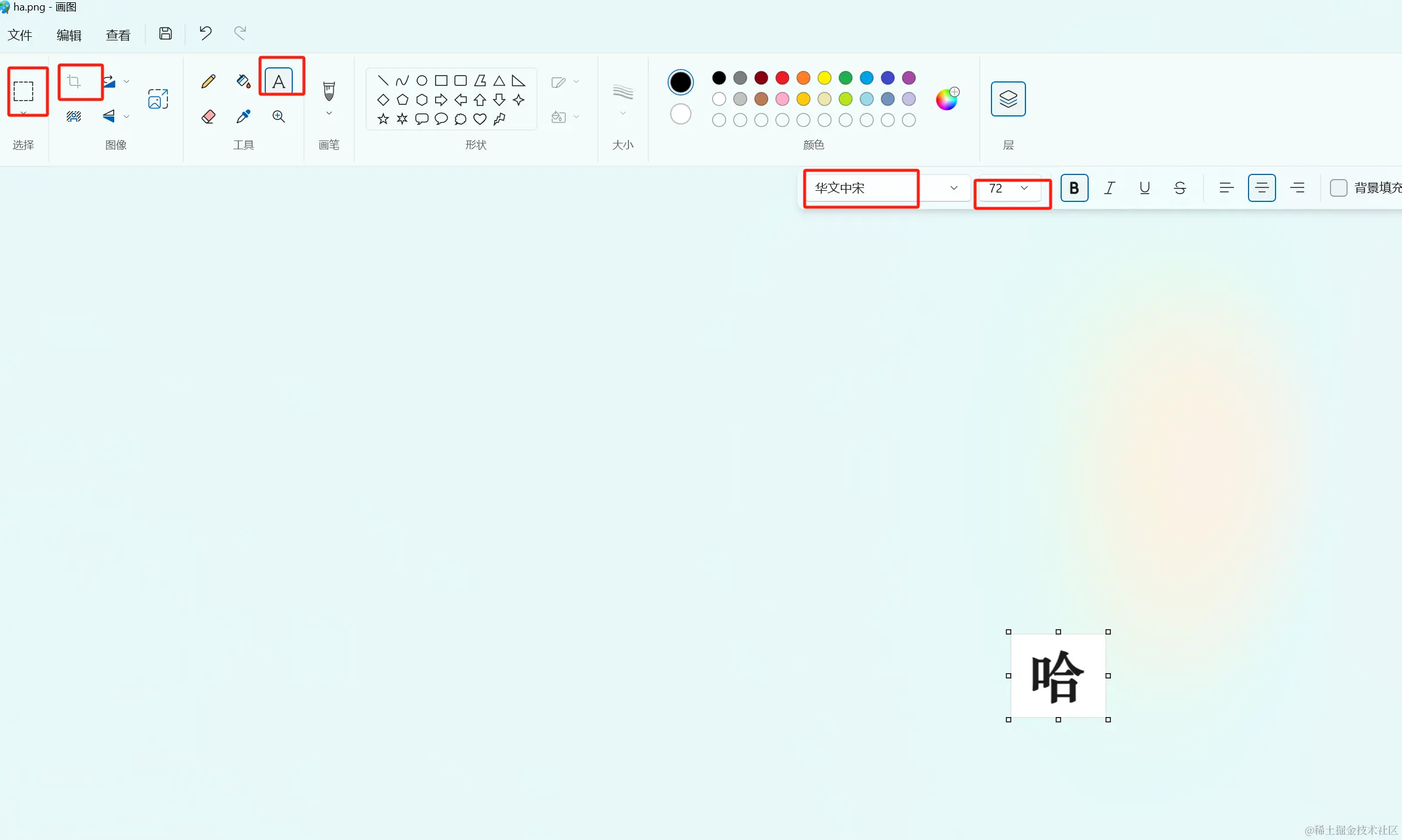Image resolution: width=1402 pixels, height=840 pixels.
Task: Choose the red color swatch
Action: coord(782,78)
